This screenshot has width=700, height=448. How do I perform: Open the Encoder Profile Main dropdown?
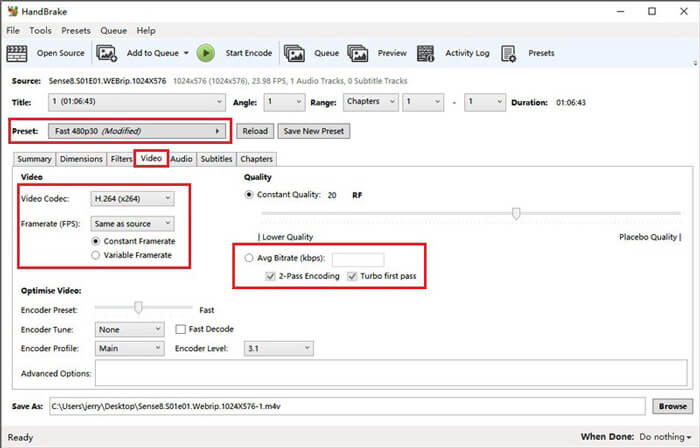pos(129,348)
